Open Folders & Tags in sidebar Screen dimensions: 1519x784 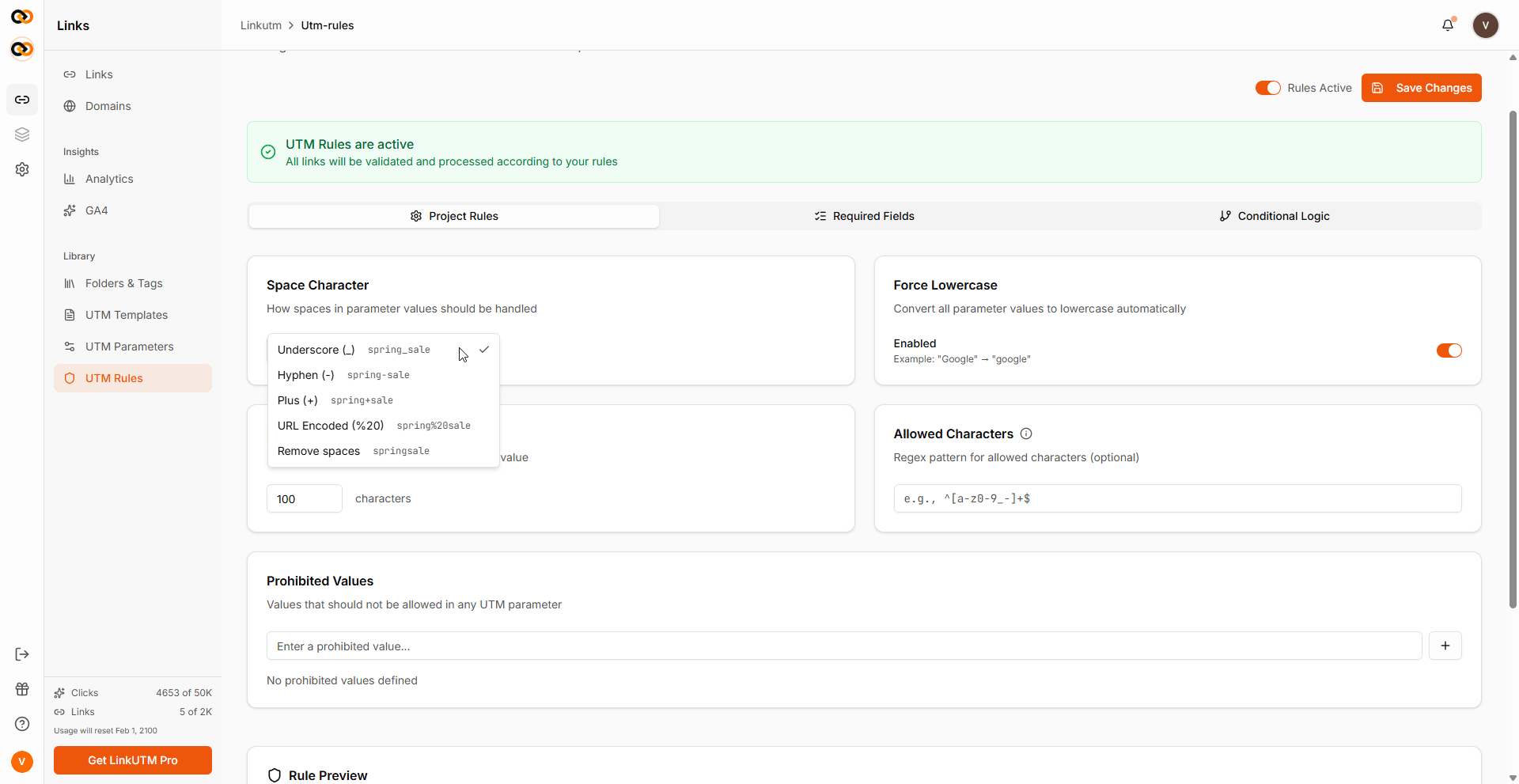click(133, 283)
